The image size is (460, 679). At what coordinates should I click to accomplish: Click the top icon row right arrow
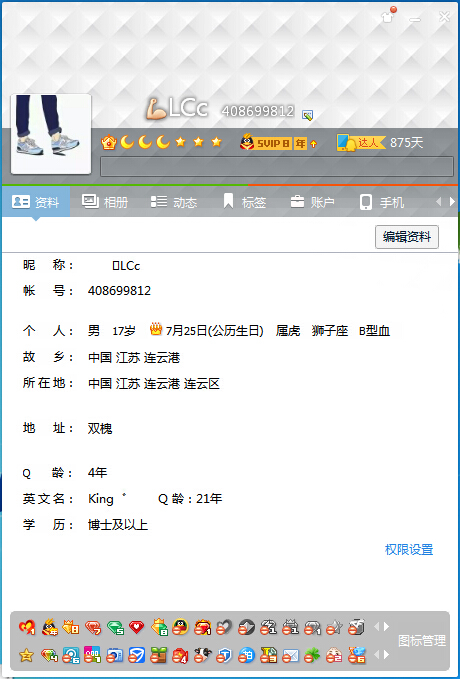click(x=386, y=626)
